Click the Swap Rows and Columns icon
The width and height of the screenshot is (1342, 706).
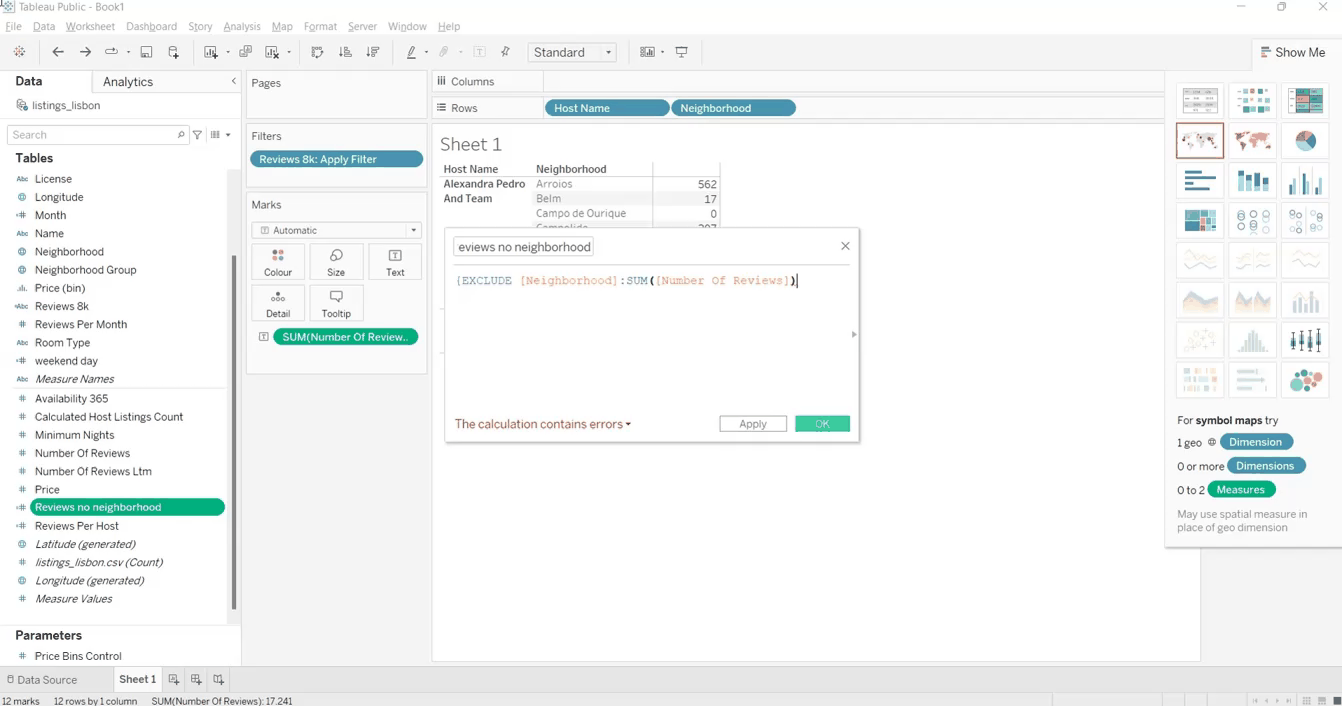point(317,52)
